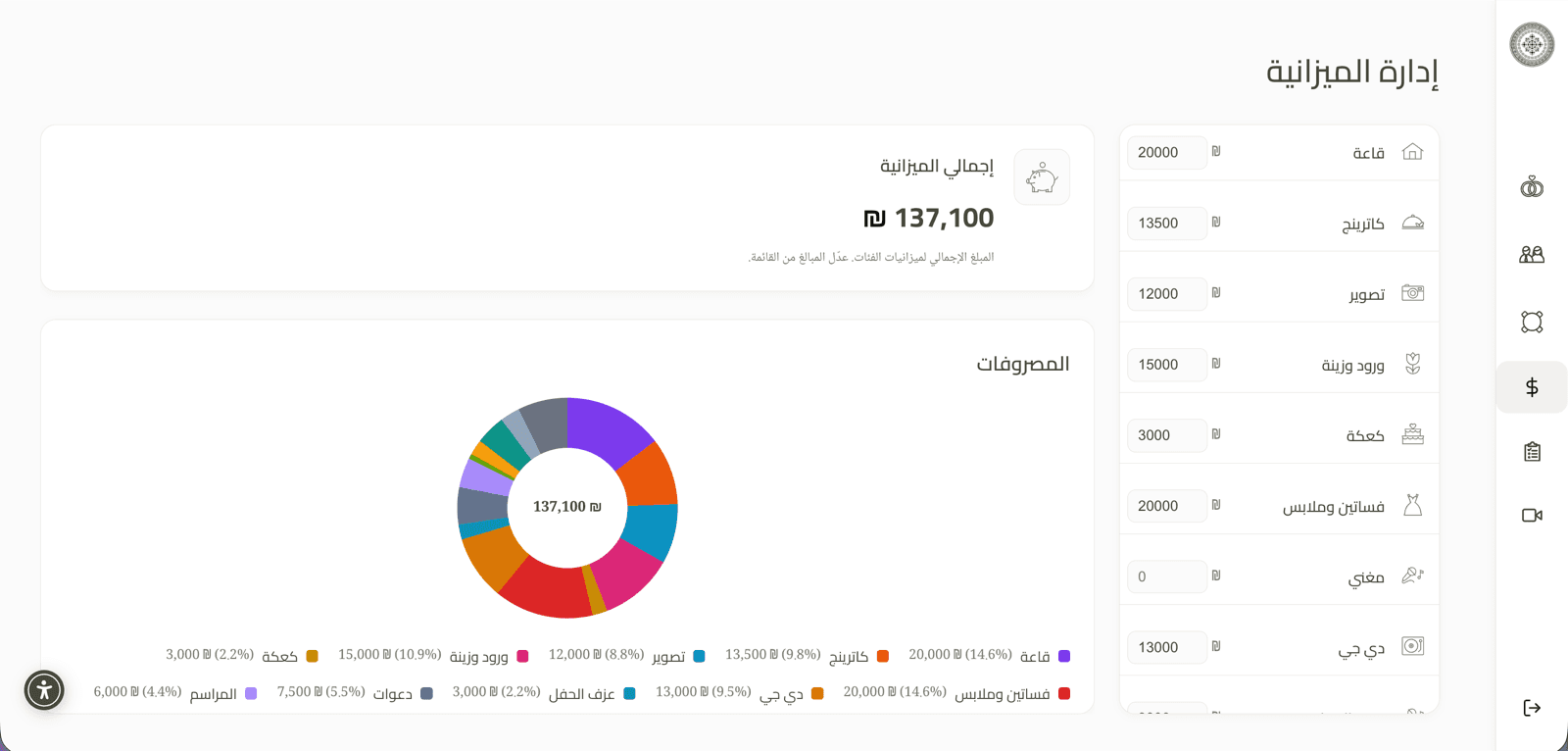
Task: Click the legend value 12,000 ₪ (8.8%)
Action: (596, 654)
